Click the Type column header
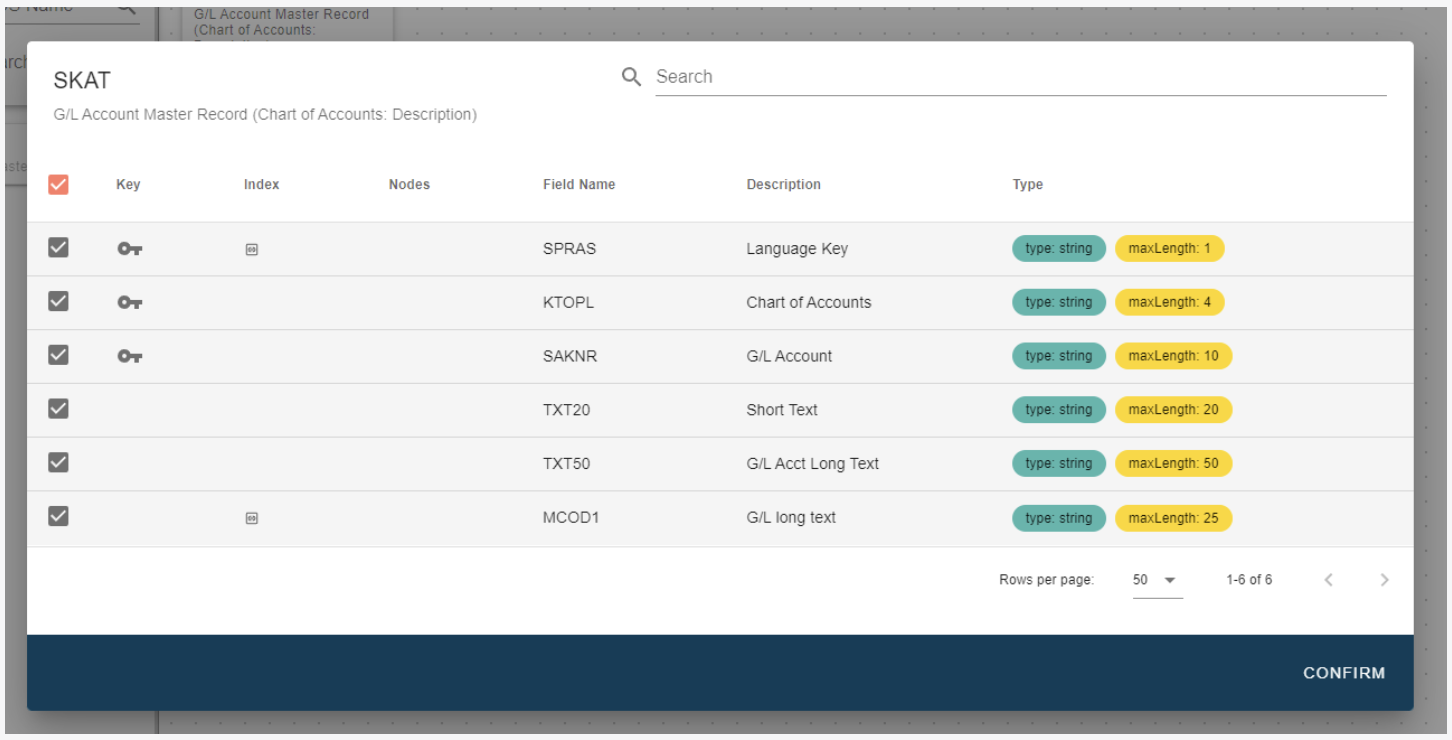Image resolution: width=1452 pixels, height=740 pixels. pos(1027,184)
